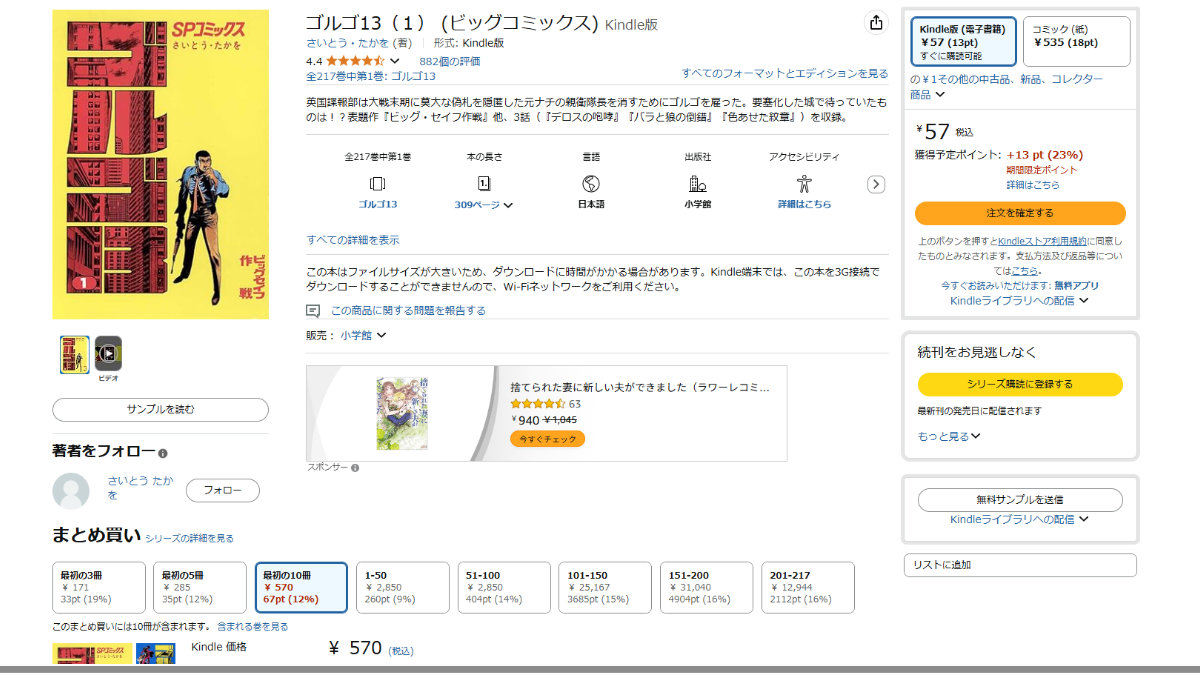Click 日本語 language text

point(591,204)
